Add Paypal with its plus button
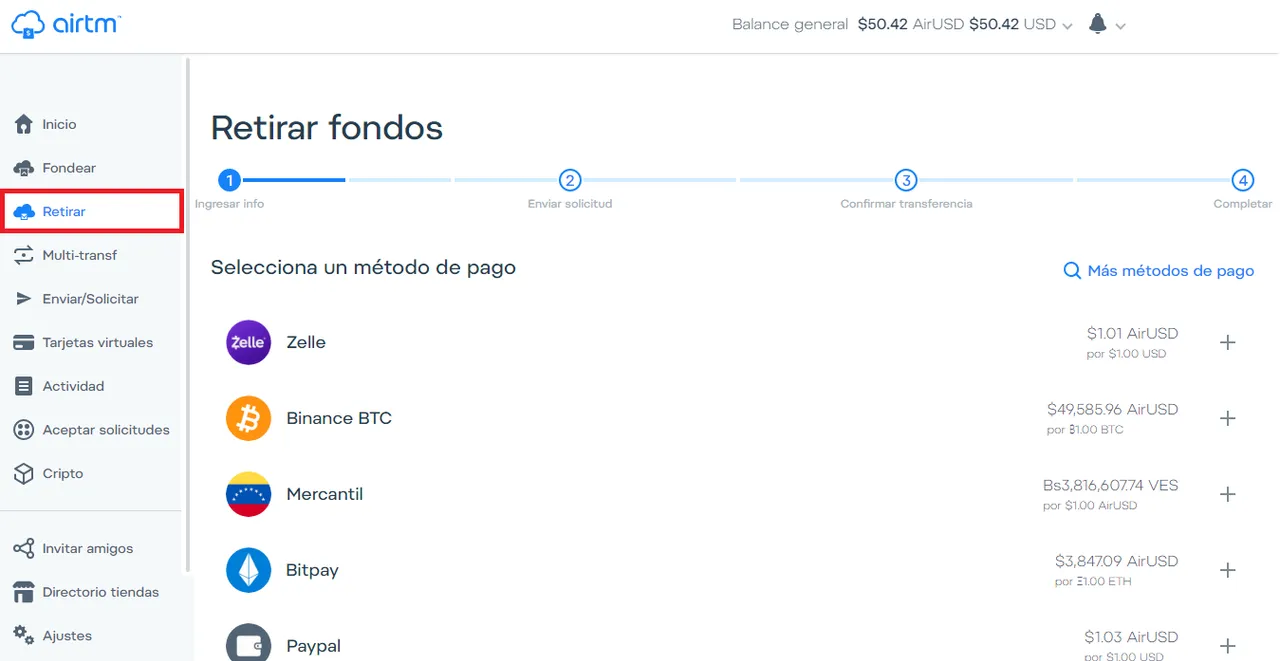 click(1228, 646)
